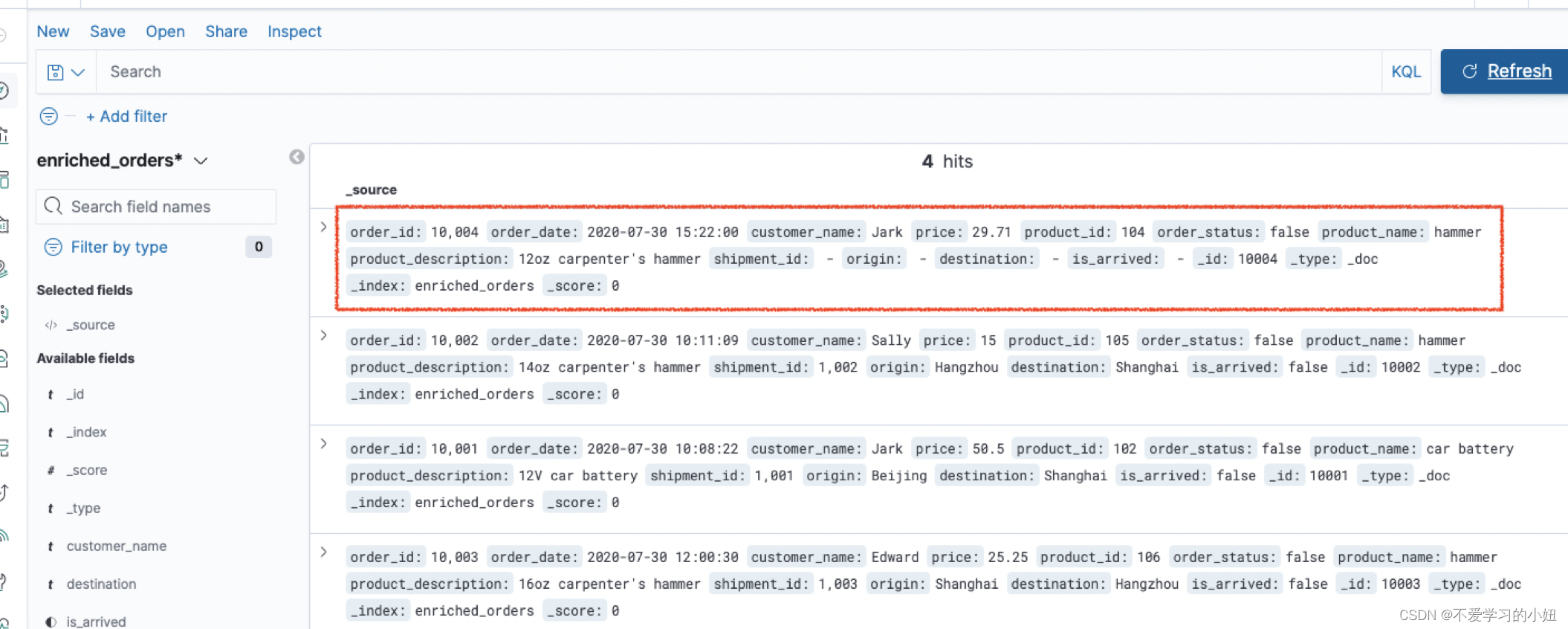1568x629 pixels.
Task: Expand document row for order 10,002
Action: pyautogui.click(x=323, y=335)
